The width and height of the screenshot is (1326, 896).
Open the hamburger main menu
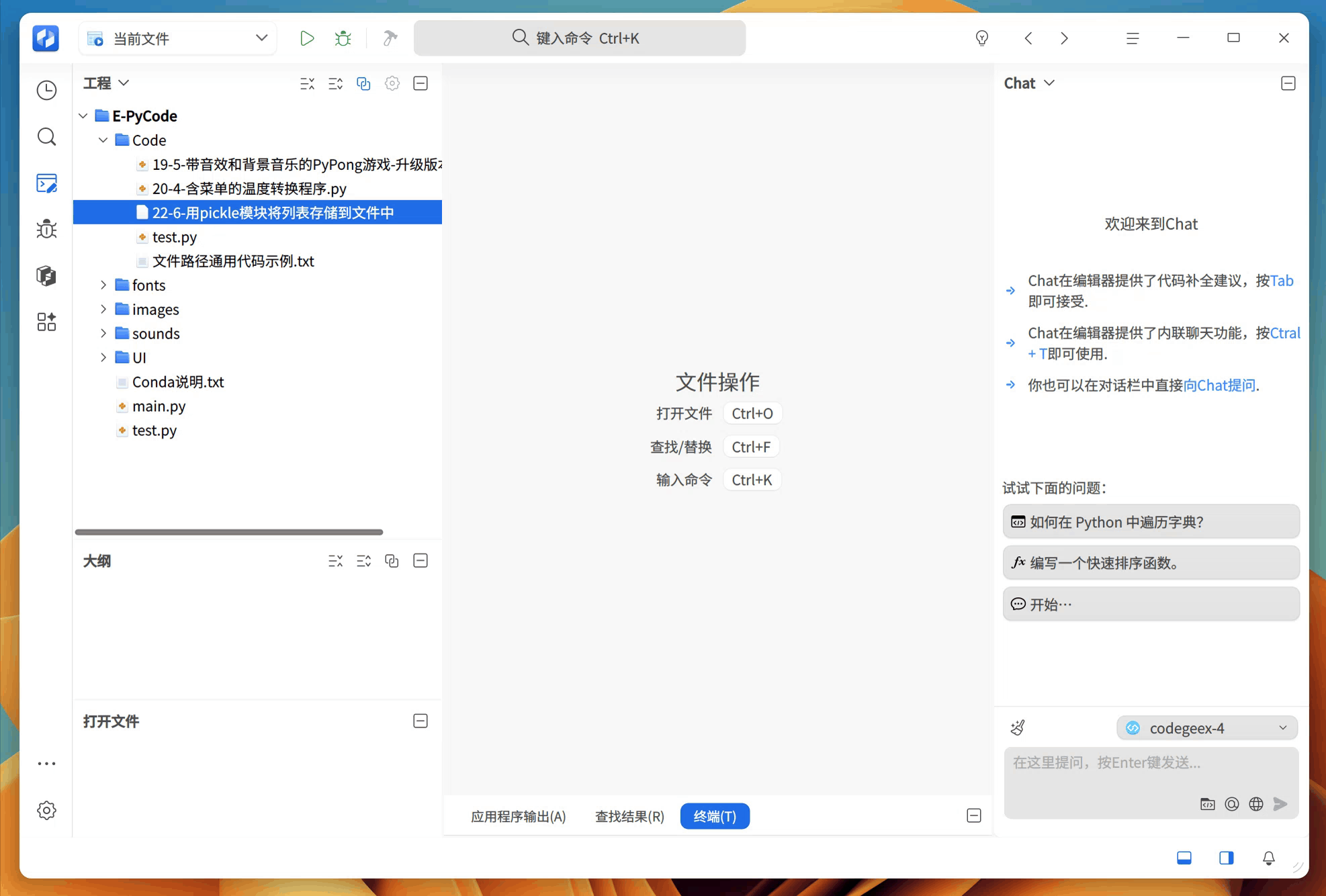click(x=1133, y=38)
